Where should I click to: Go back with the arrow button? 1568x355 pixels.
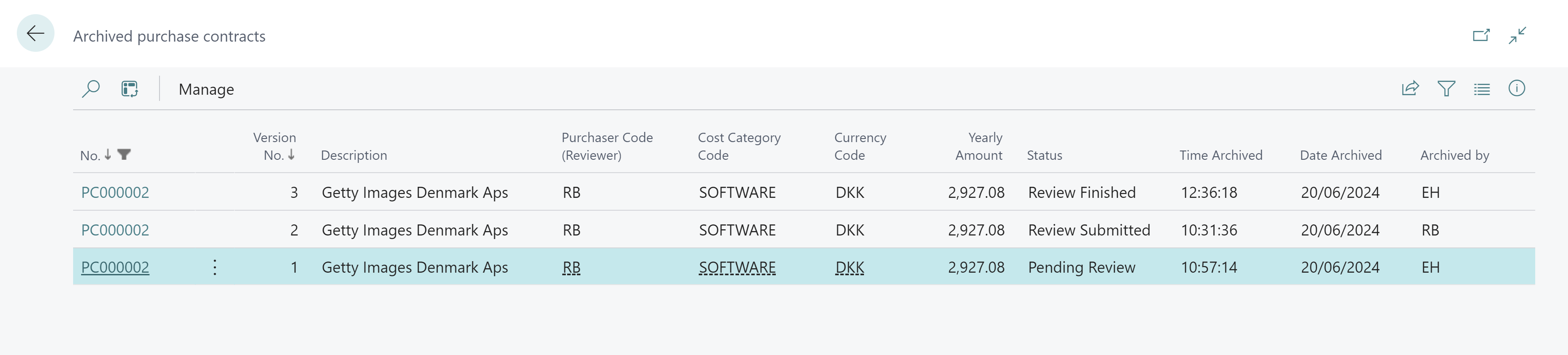[35, 33]
